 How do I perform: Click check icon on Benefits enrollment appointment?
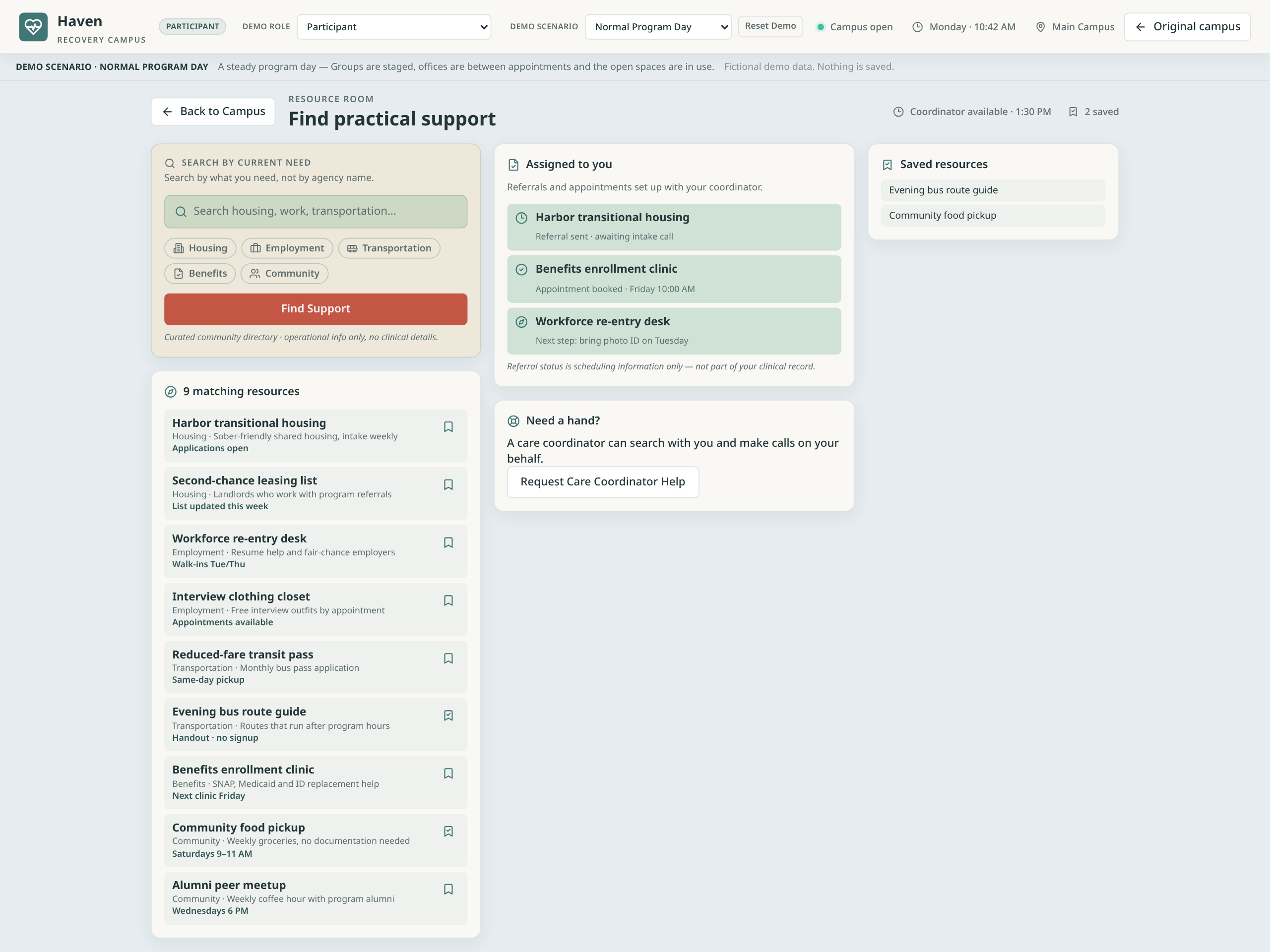[x=521, y=270]
